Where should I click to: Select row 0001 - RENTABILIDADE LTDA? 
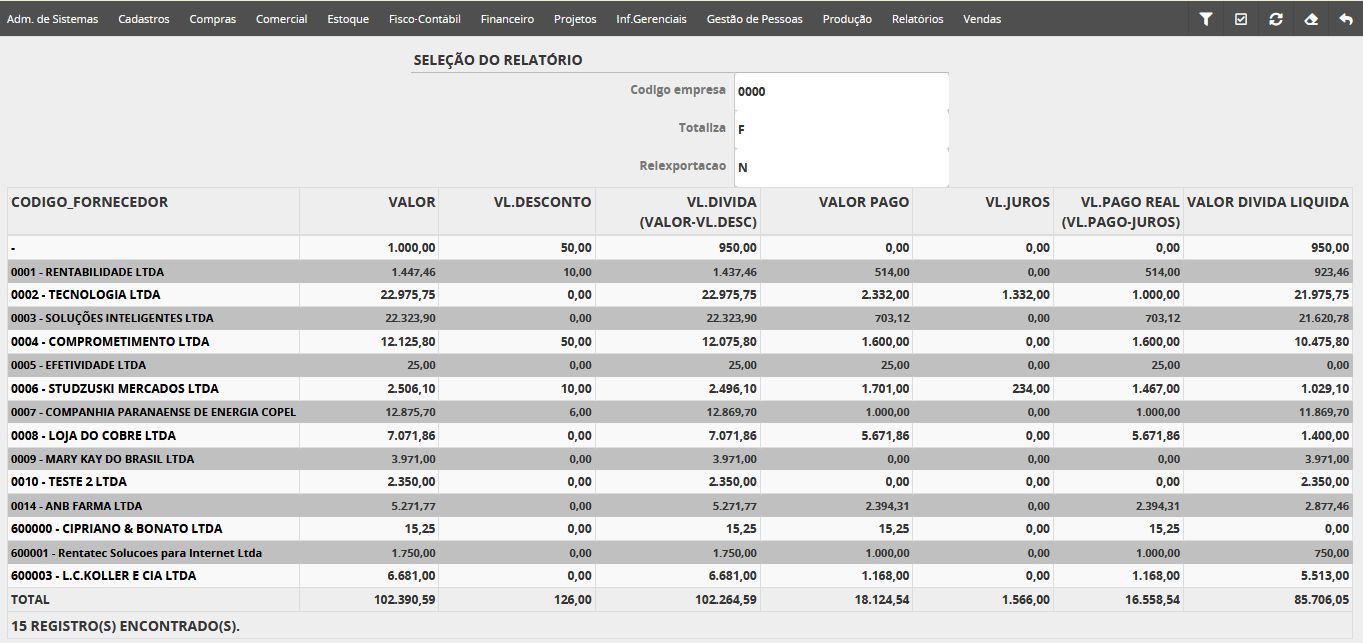pos(680,272)
